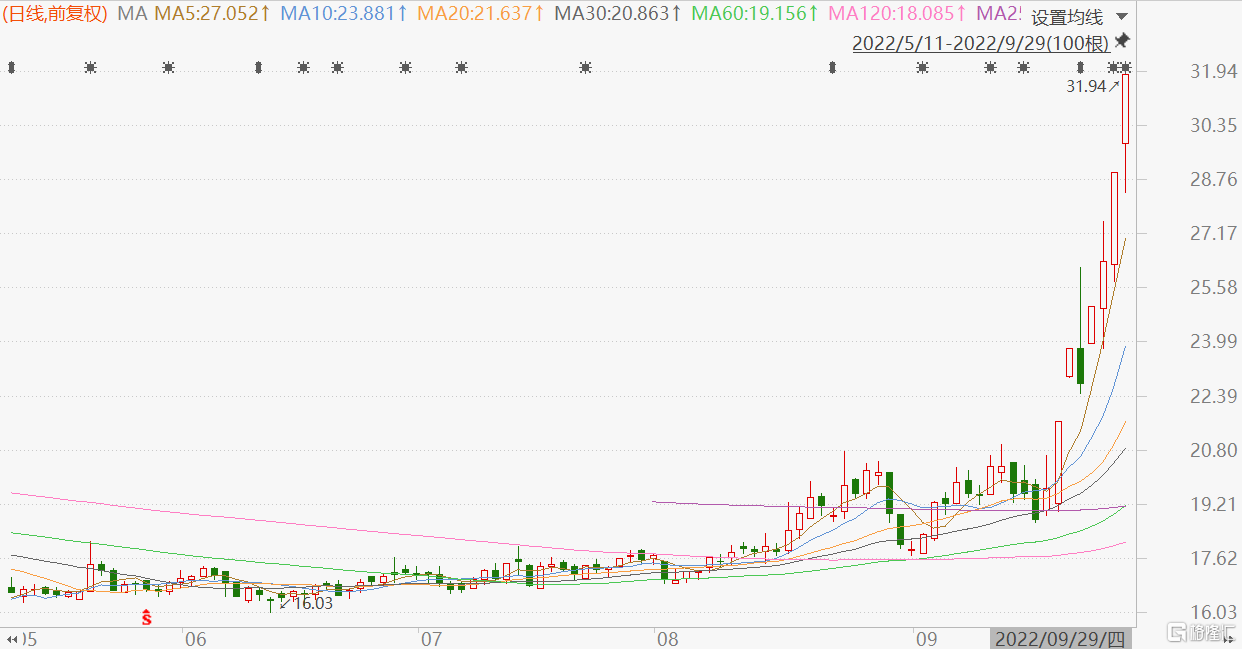Select the MA10:23.881 indicator label
This screenshot has width=1242, height=649.
click(344, 14)
